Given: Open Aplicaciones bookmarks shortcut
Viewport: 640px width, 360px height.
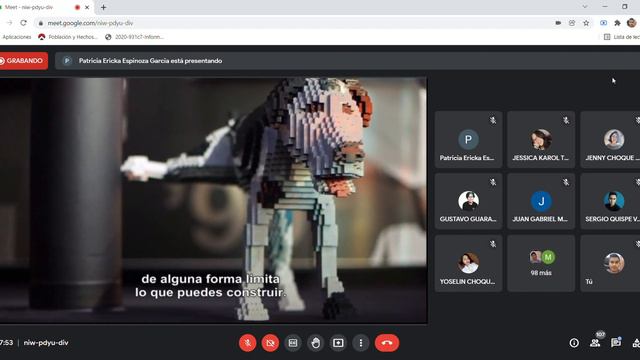Looking at the screenshot, I should [x=16, y=37].
